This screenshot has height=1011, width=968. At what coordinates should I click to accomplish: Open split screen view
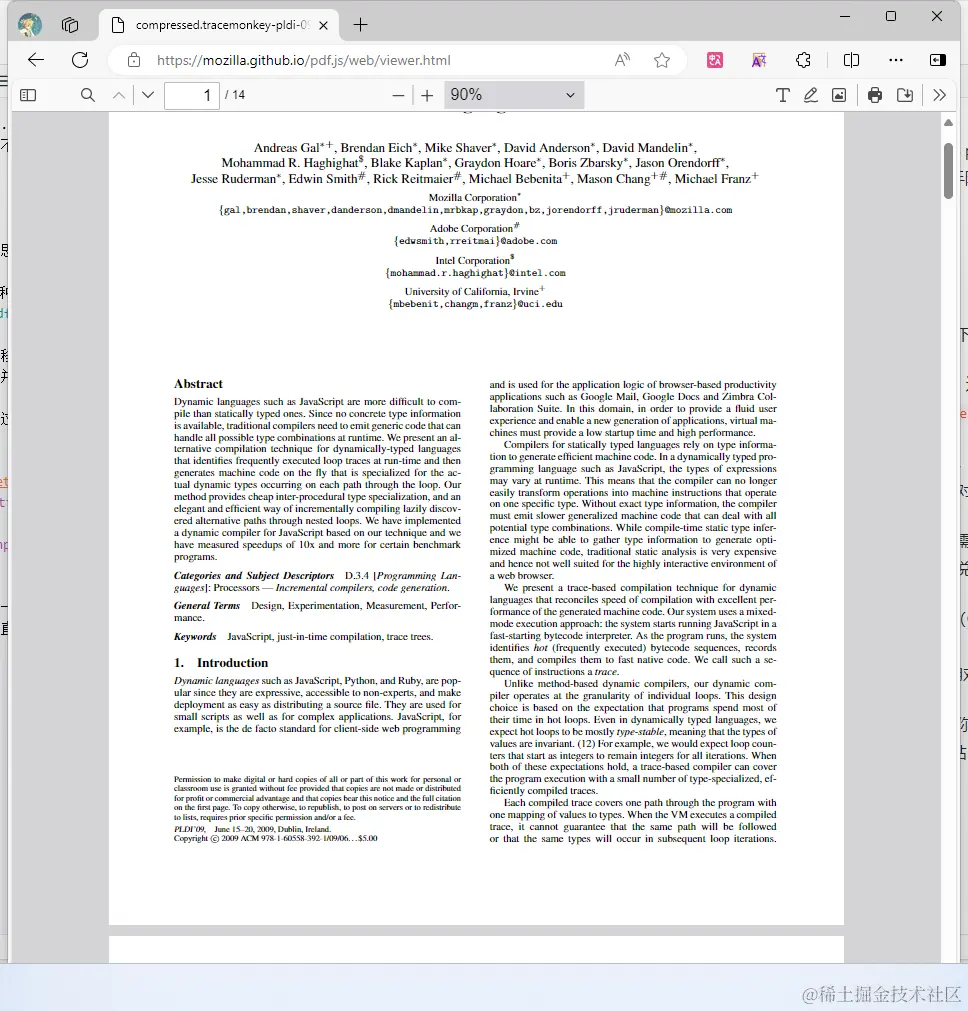(x=851, y=60)
